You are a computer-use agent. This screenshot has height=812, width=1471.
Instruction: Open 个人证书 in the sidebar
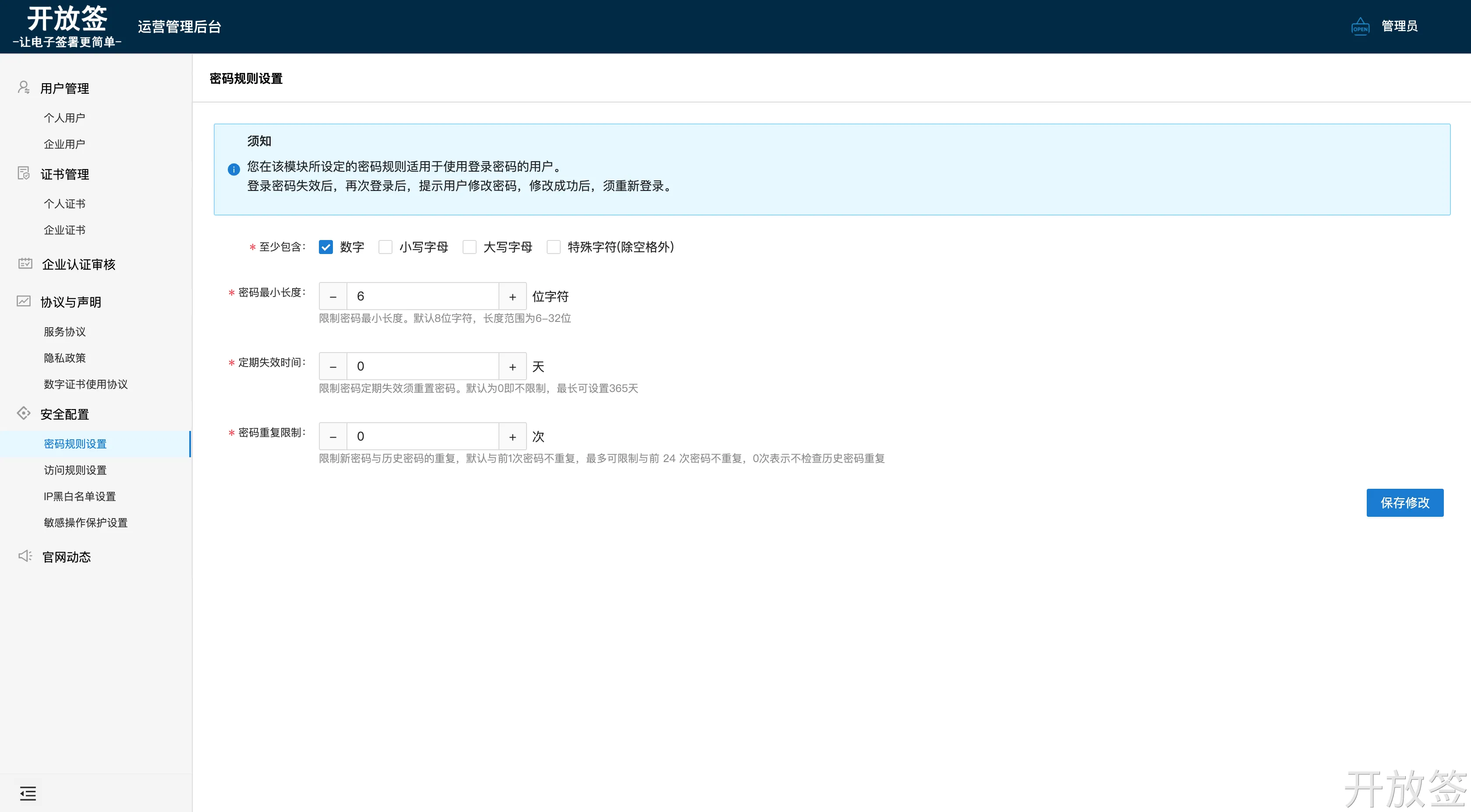[x=64, y=203]
